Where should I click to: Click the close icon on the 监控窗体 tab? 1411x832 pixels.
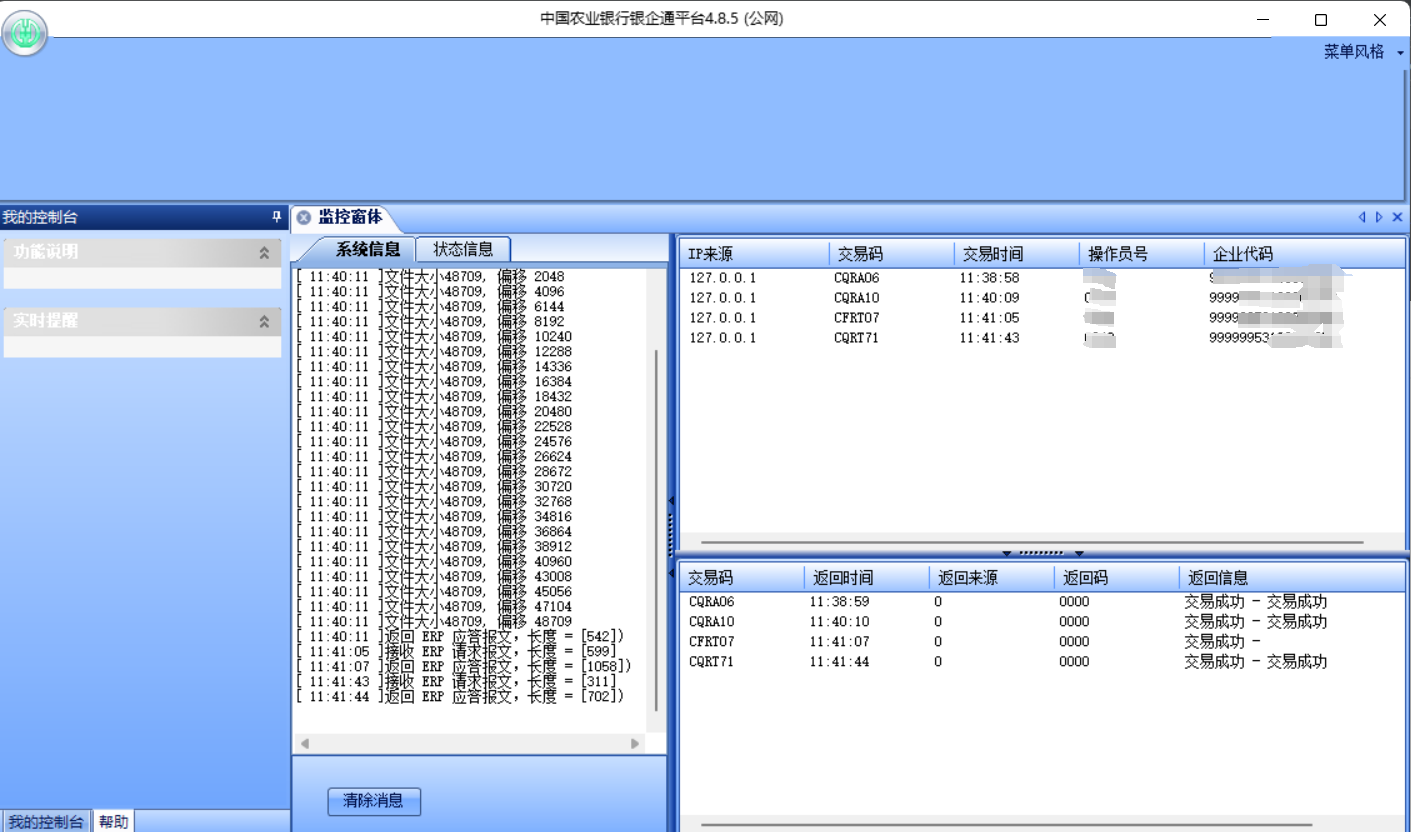tap(303, 217)
